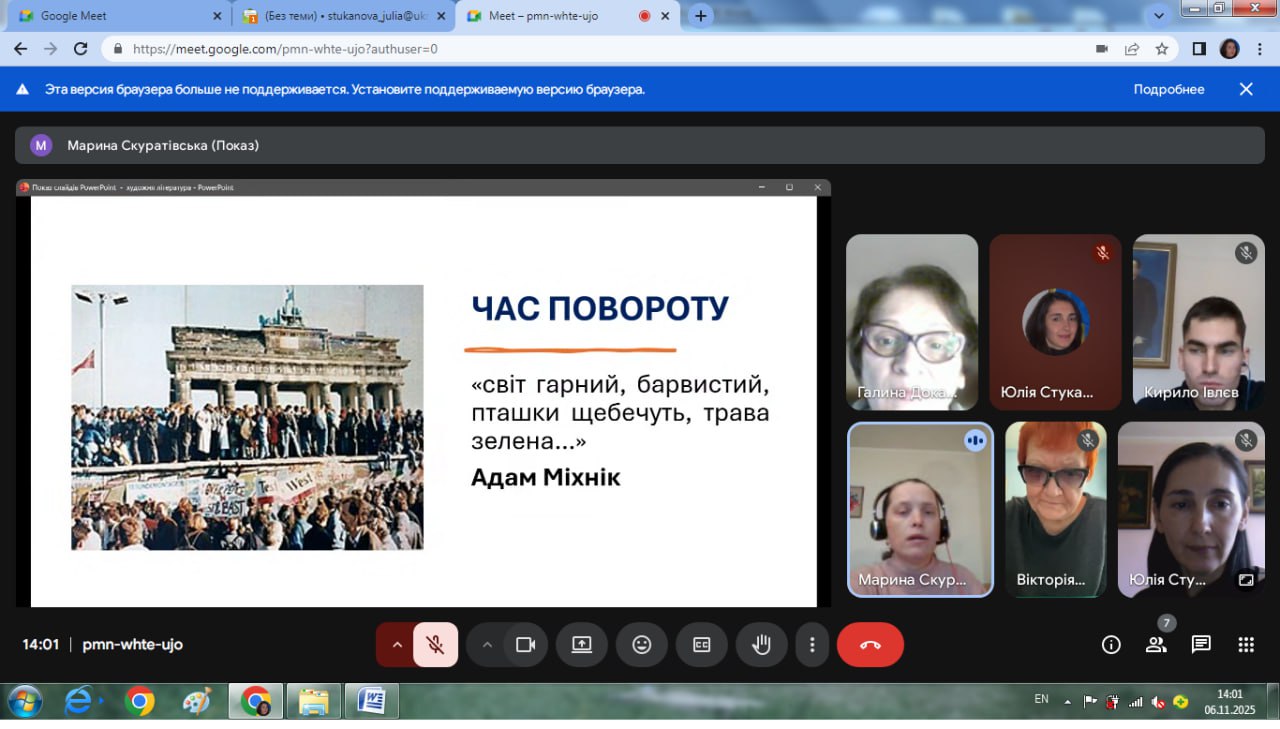Click the raise hand icon
The height and width of the screenshot is (729, 1280).
pyautogui.click(x=761, y=645)
